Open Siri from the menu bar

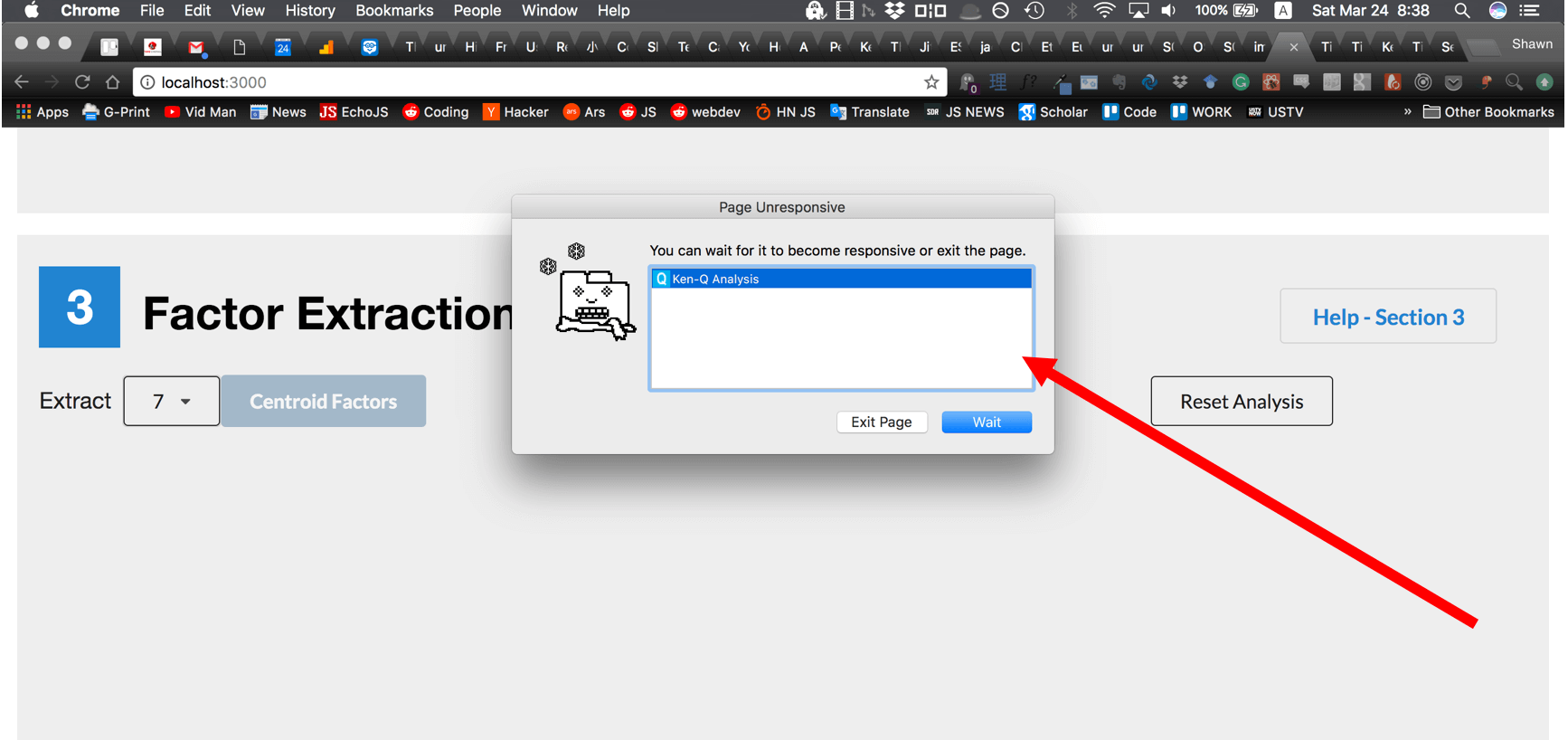pyautogui.click(x=1497, y=11)
